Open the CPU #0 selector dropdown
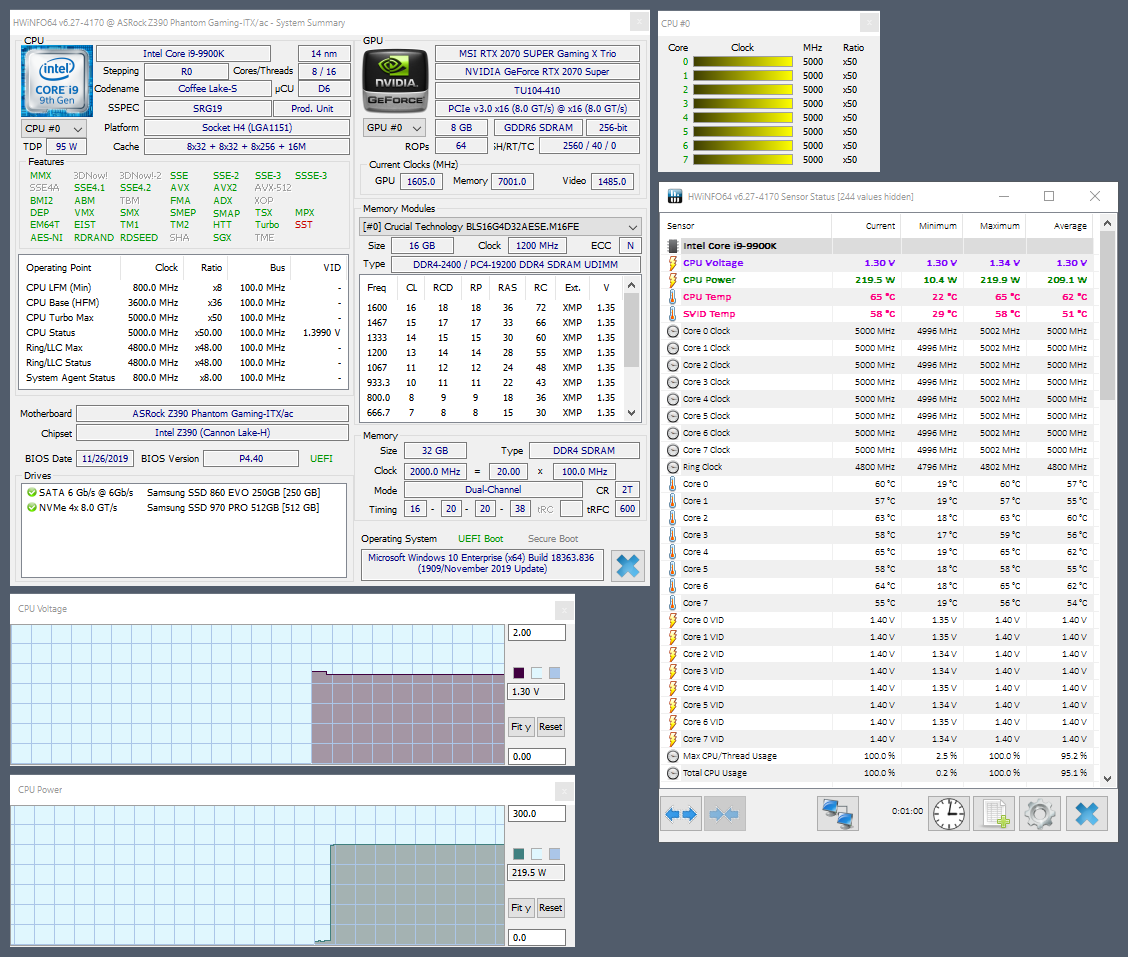The image size is (1128, 957). coord(54,128)
